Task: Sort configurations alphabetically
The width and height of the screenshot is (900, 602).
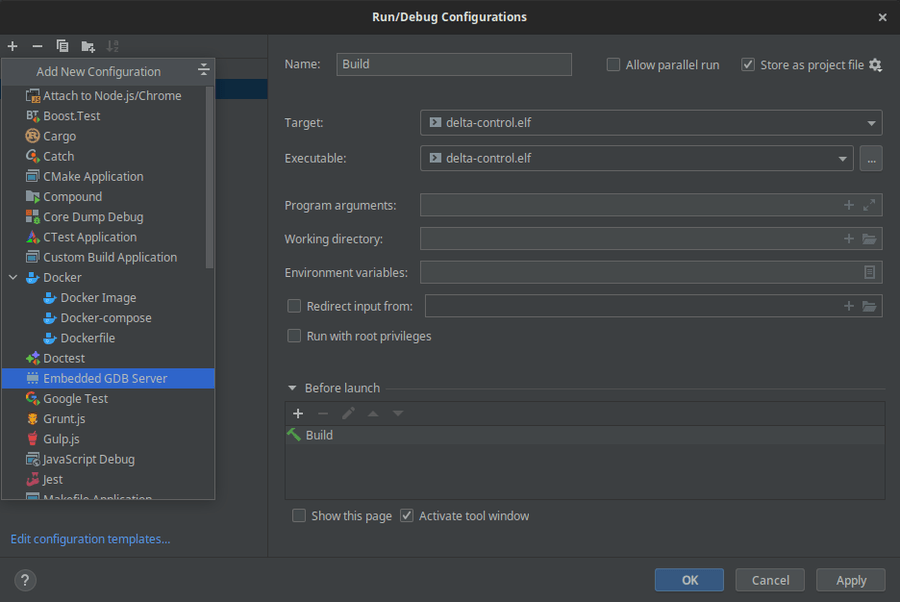Action: pyautogui.click(x=112, y=45)
